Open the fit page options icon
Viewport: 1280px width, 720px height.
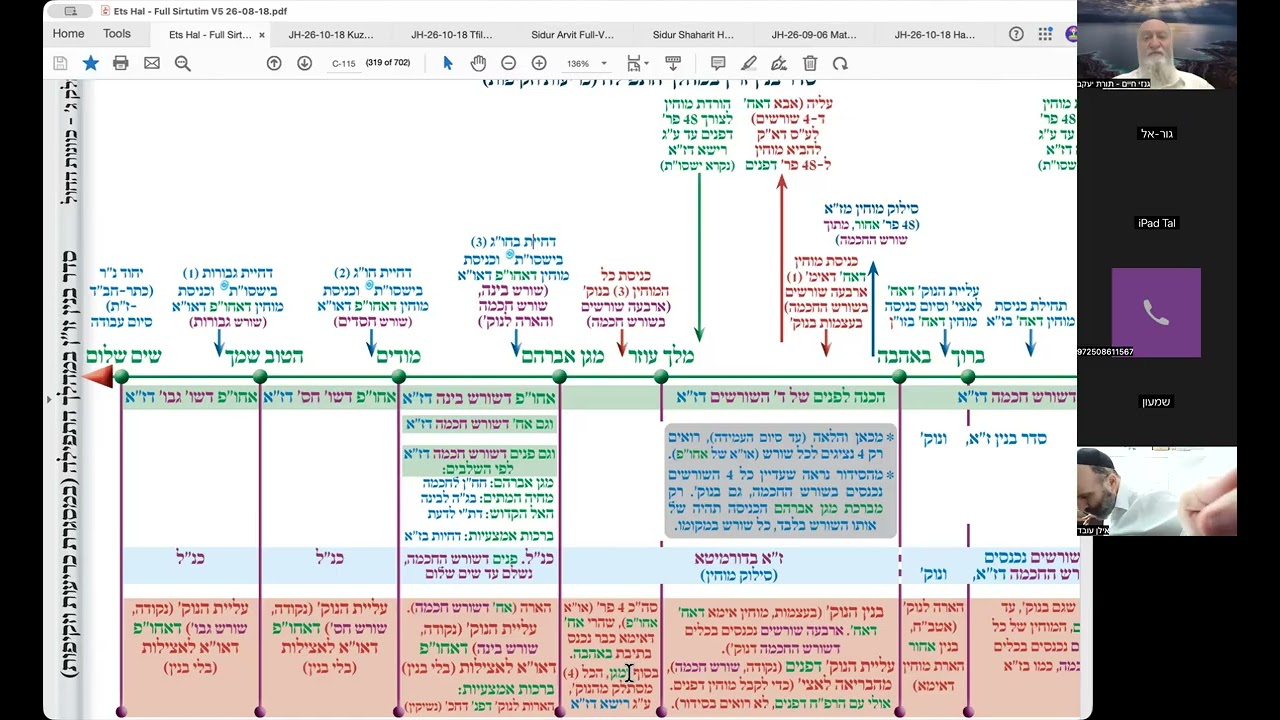[634, 63]
